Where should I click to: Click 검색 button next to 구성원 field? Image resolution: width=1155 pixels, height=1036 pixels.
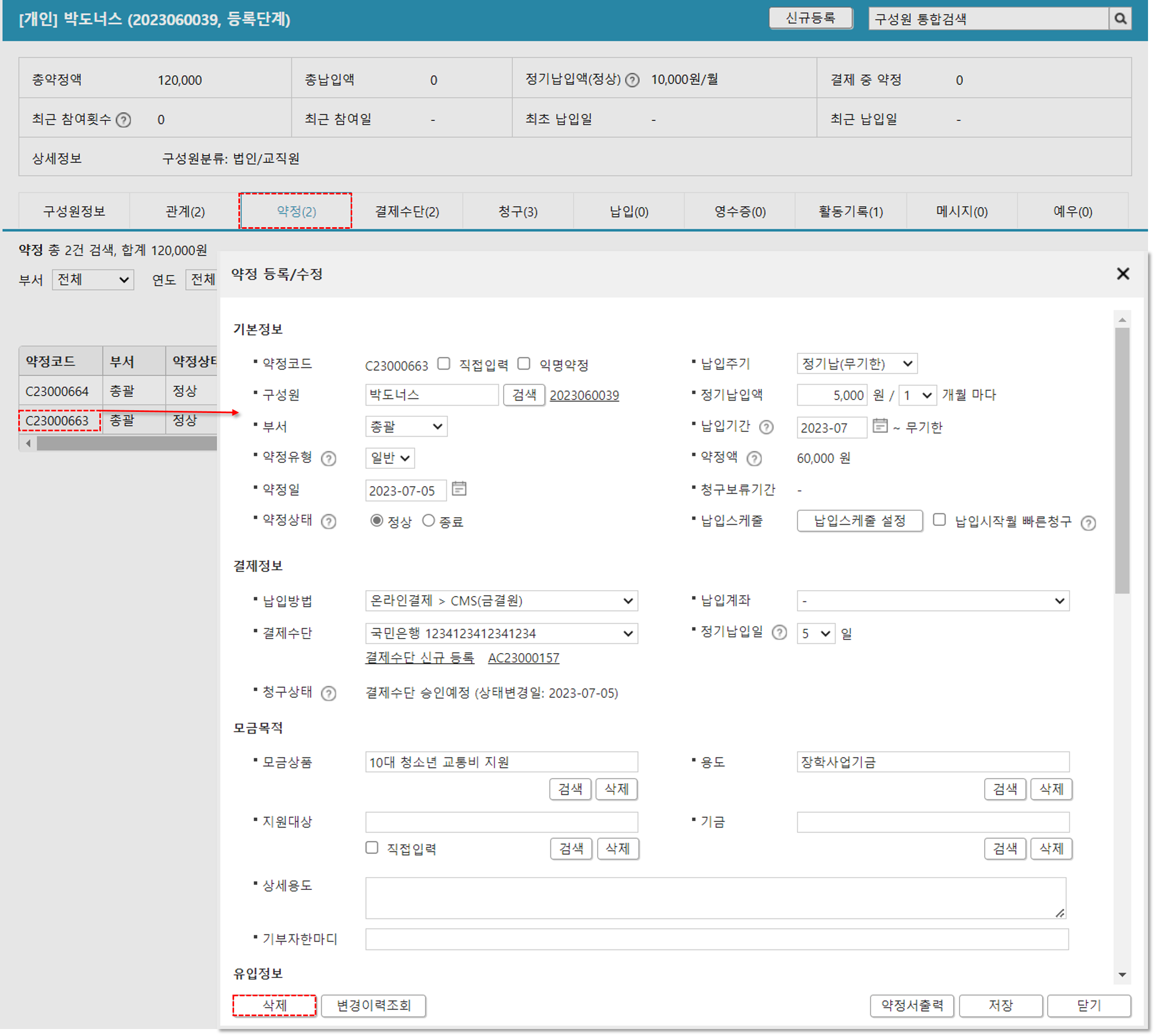click(x=525, y=395)
